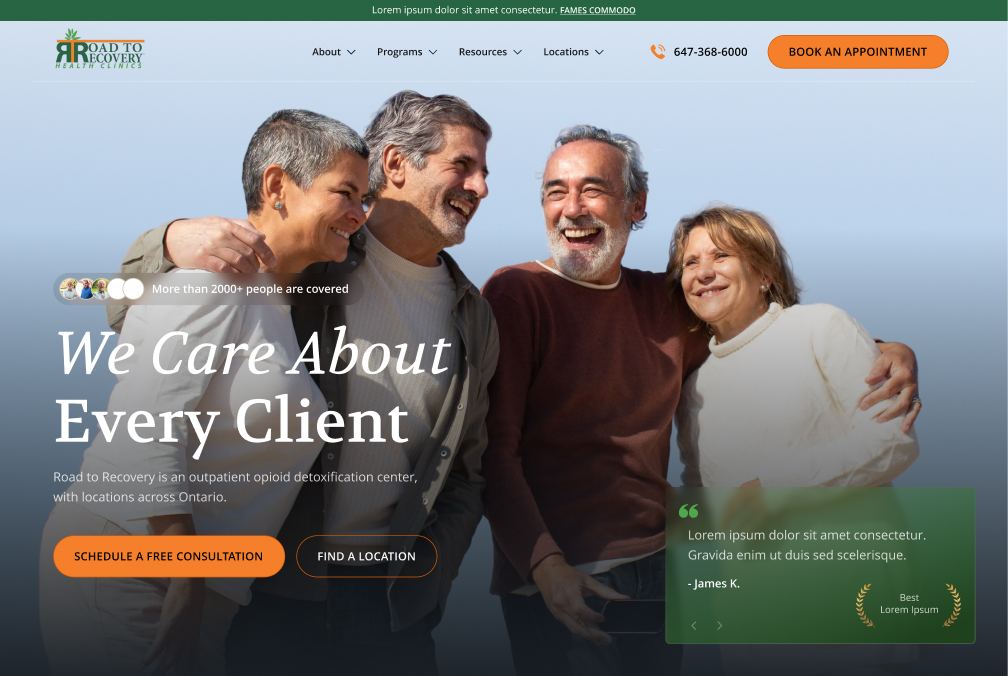This screenshot has width=1008, height=676.
Task: Open the Resources menu item
Action: pyautogui.click(x=483, y=52)
